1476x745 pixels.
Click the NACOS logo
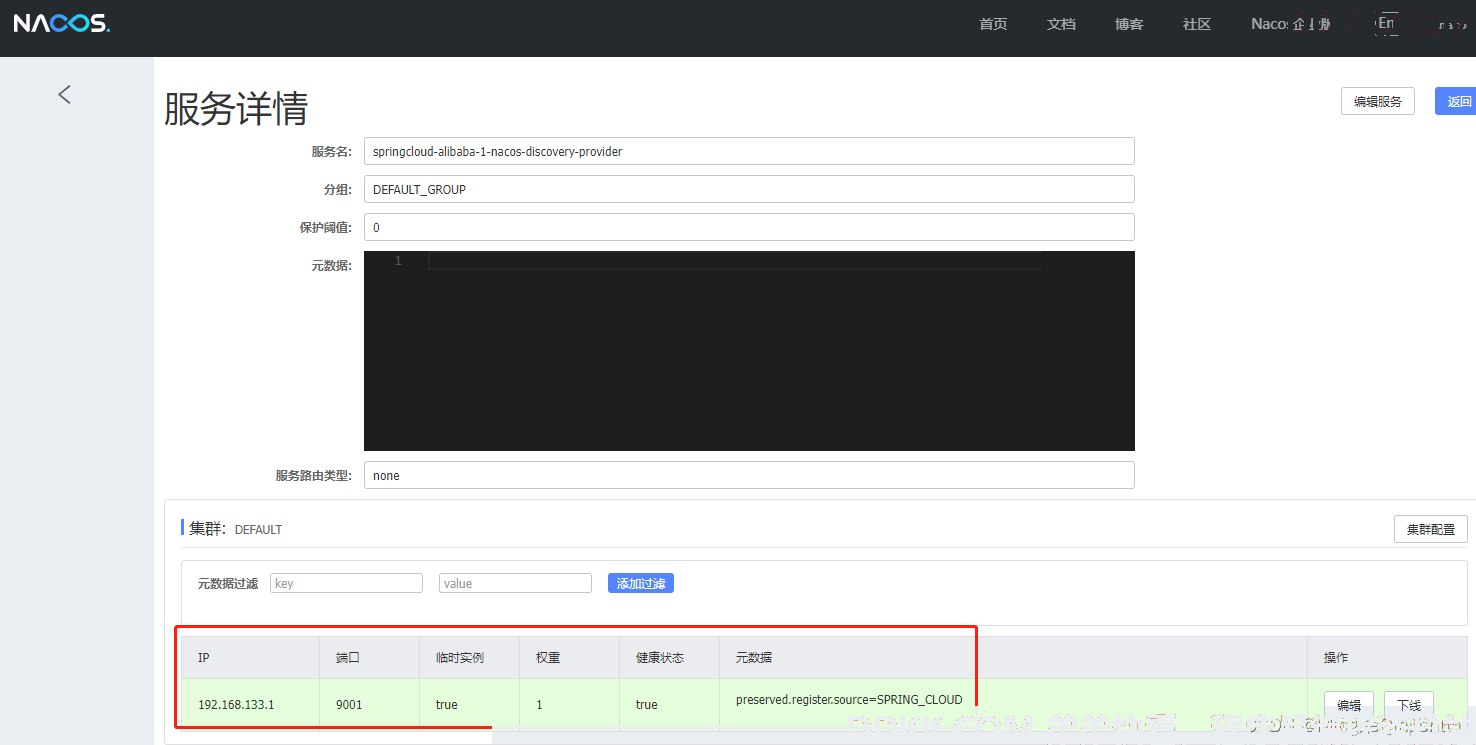62,23
